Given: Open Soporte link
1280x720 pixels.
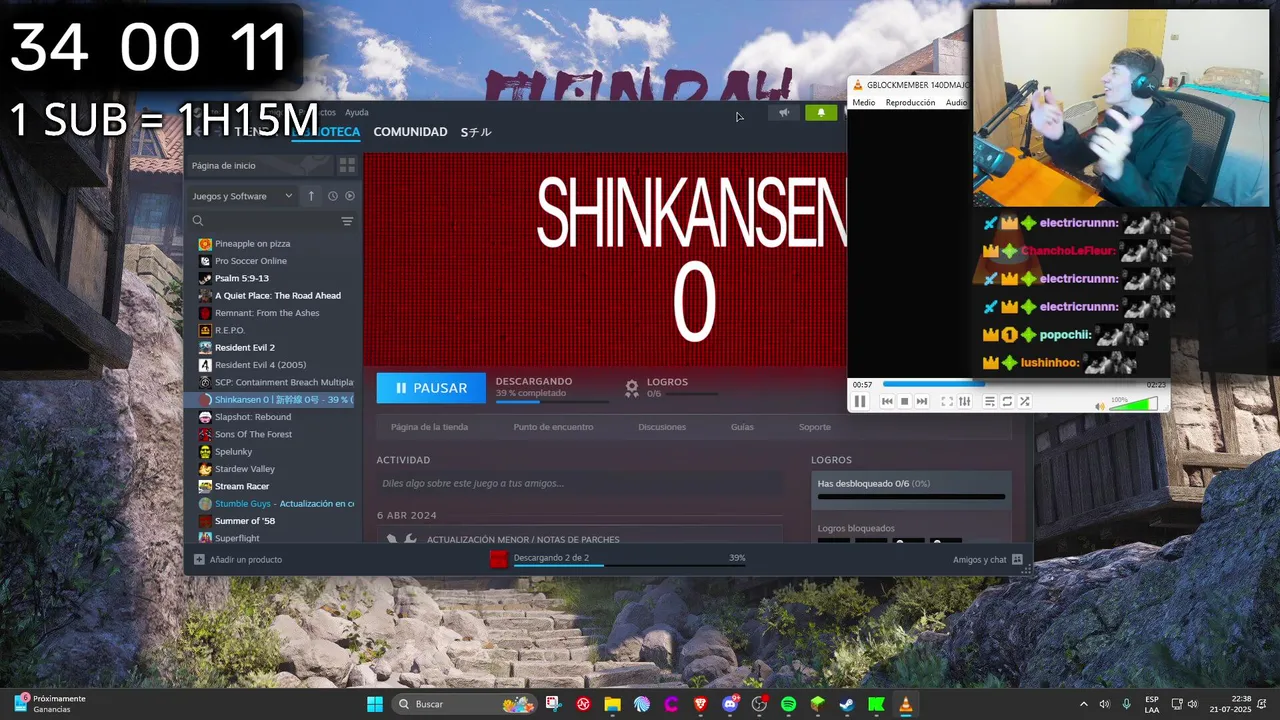Looking at the screenshot, I should coord(814,427).
